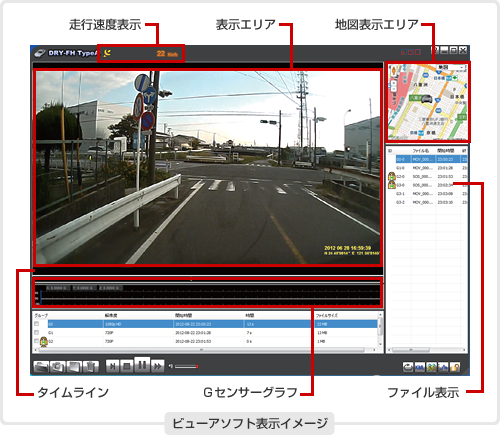Click the file list's horizontal scrollbar thumb
This screenshot has height=435, width=500.
(x=411, y=350)
